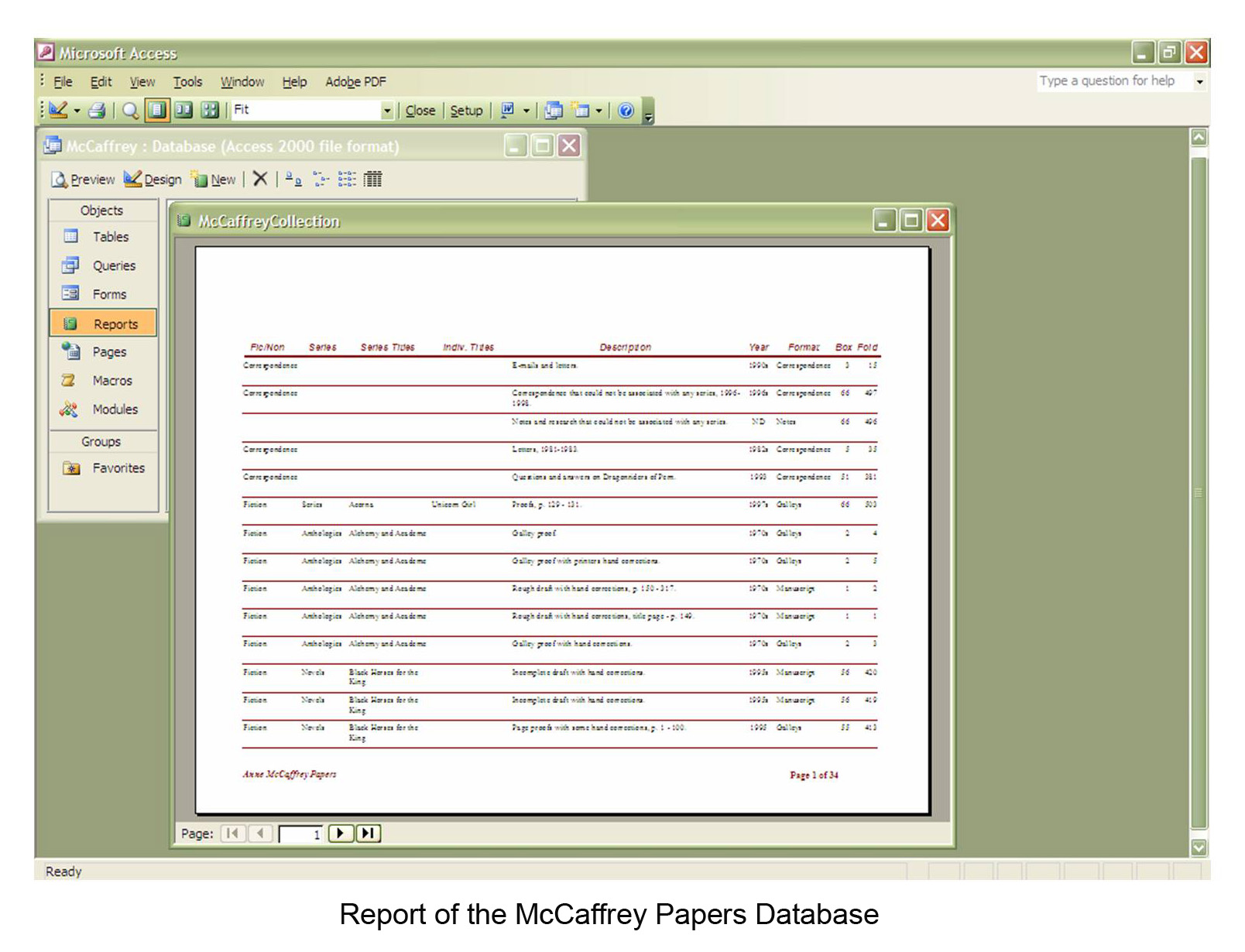
Task: Click the New Object icon
Action: pyautogui.click(x=581, y=110)
